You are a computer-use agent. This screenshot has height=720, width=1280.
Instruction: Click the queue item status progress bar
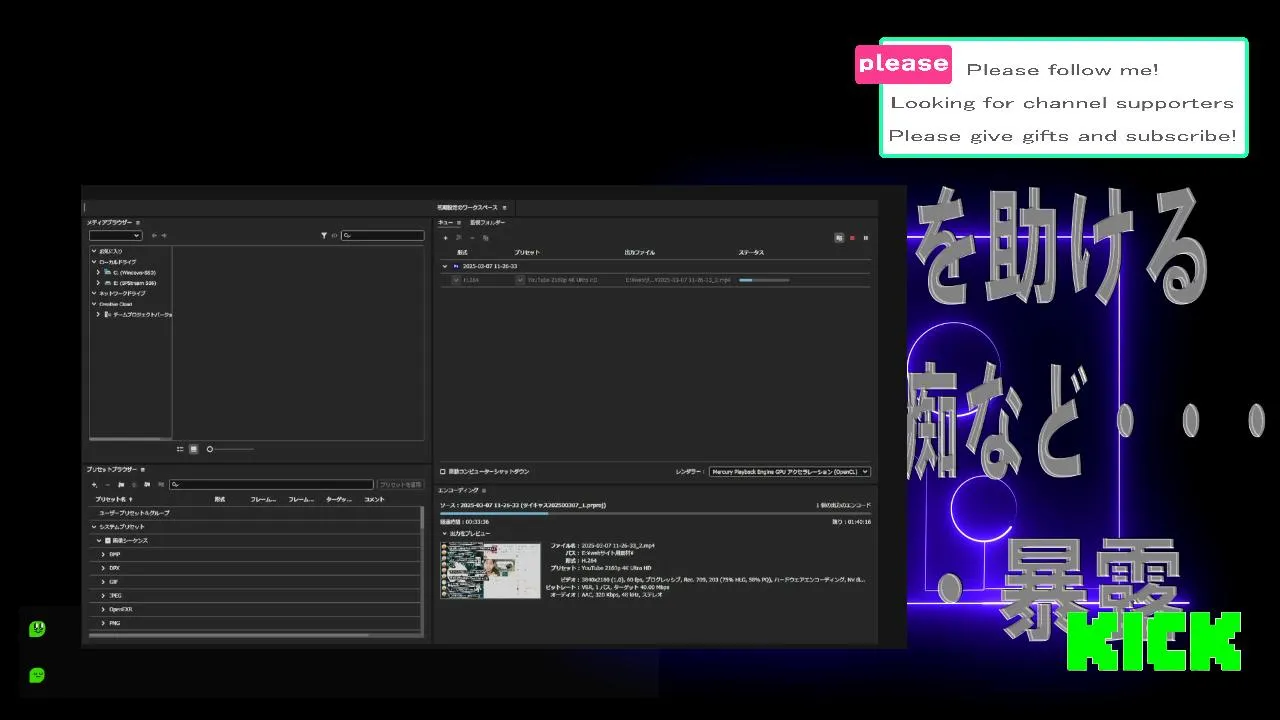[x=764, y=280]
